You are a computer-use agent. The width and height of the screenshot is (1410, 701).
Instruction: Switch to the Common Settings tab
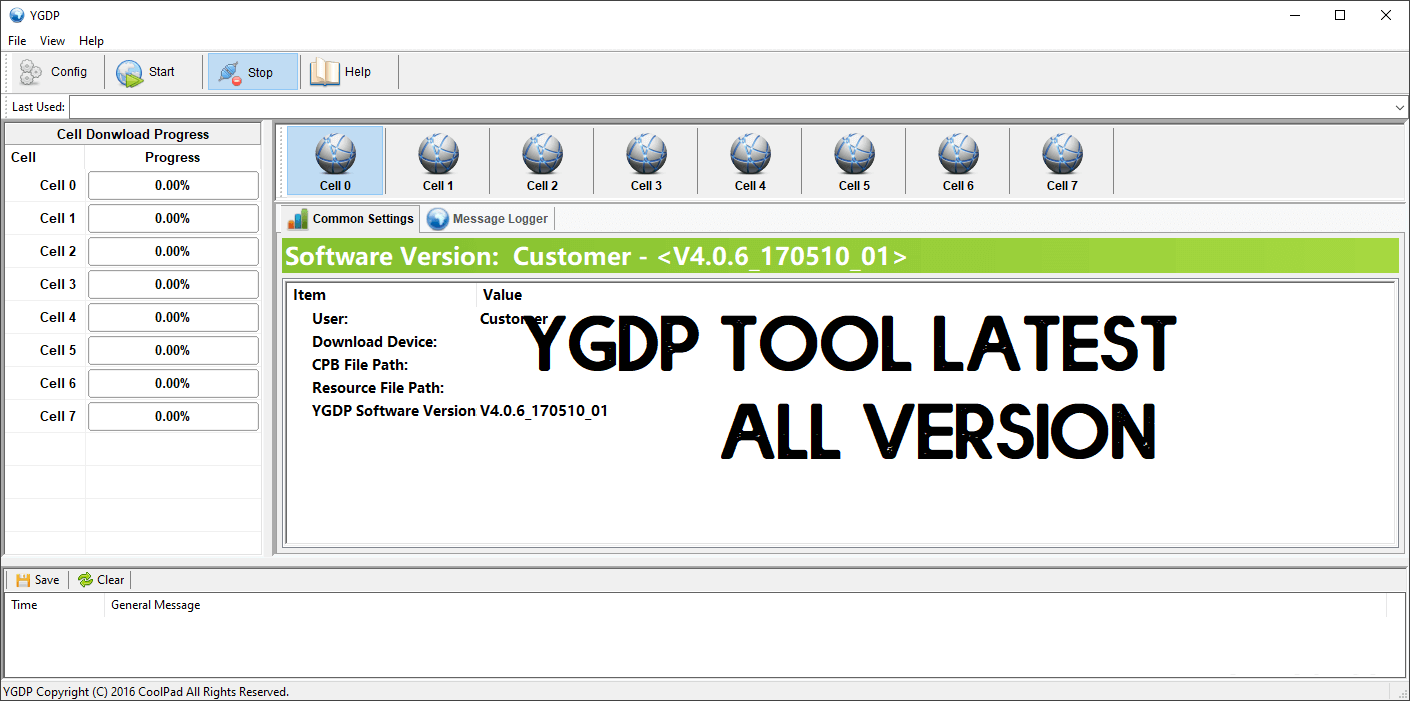[x=350, y=219]
